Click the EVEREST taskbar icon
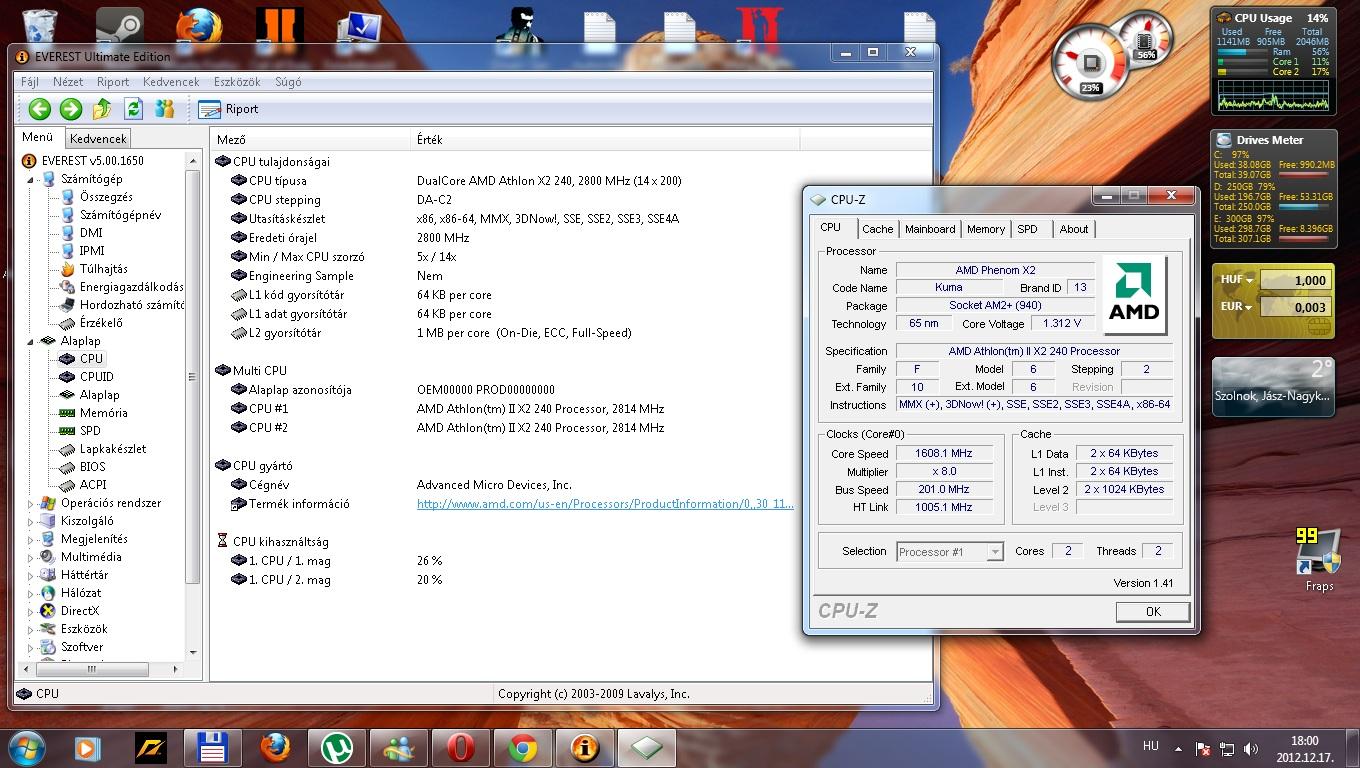1360x768 pixels. tap(584, 747)
